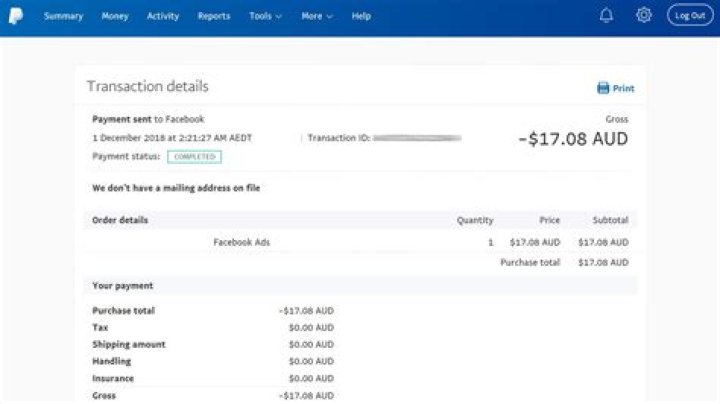
Task: Click the Log Out button
Action: click(690, 16)
